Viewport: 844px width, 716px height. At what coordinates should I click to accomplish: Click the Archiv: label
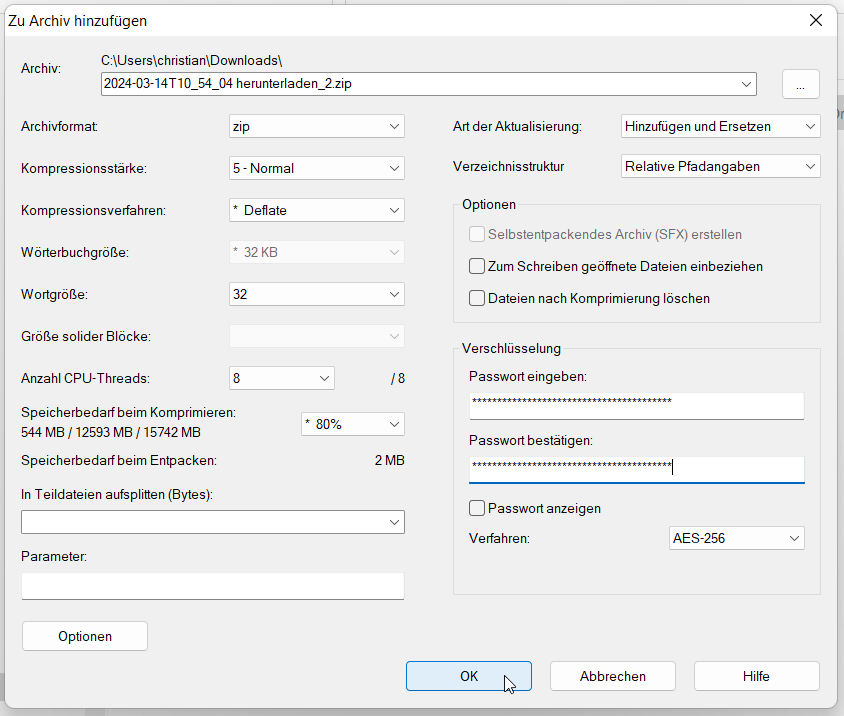[x=41, y=68]
